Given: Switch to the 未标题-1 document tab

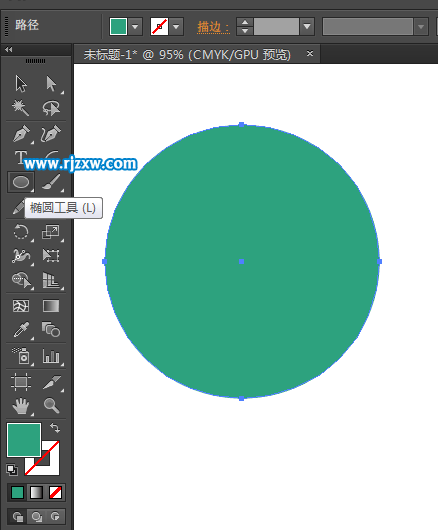Looking at the screenshot, I should point(187,54).
